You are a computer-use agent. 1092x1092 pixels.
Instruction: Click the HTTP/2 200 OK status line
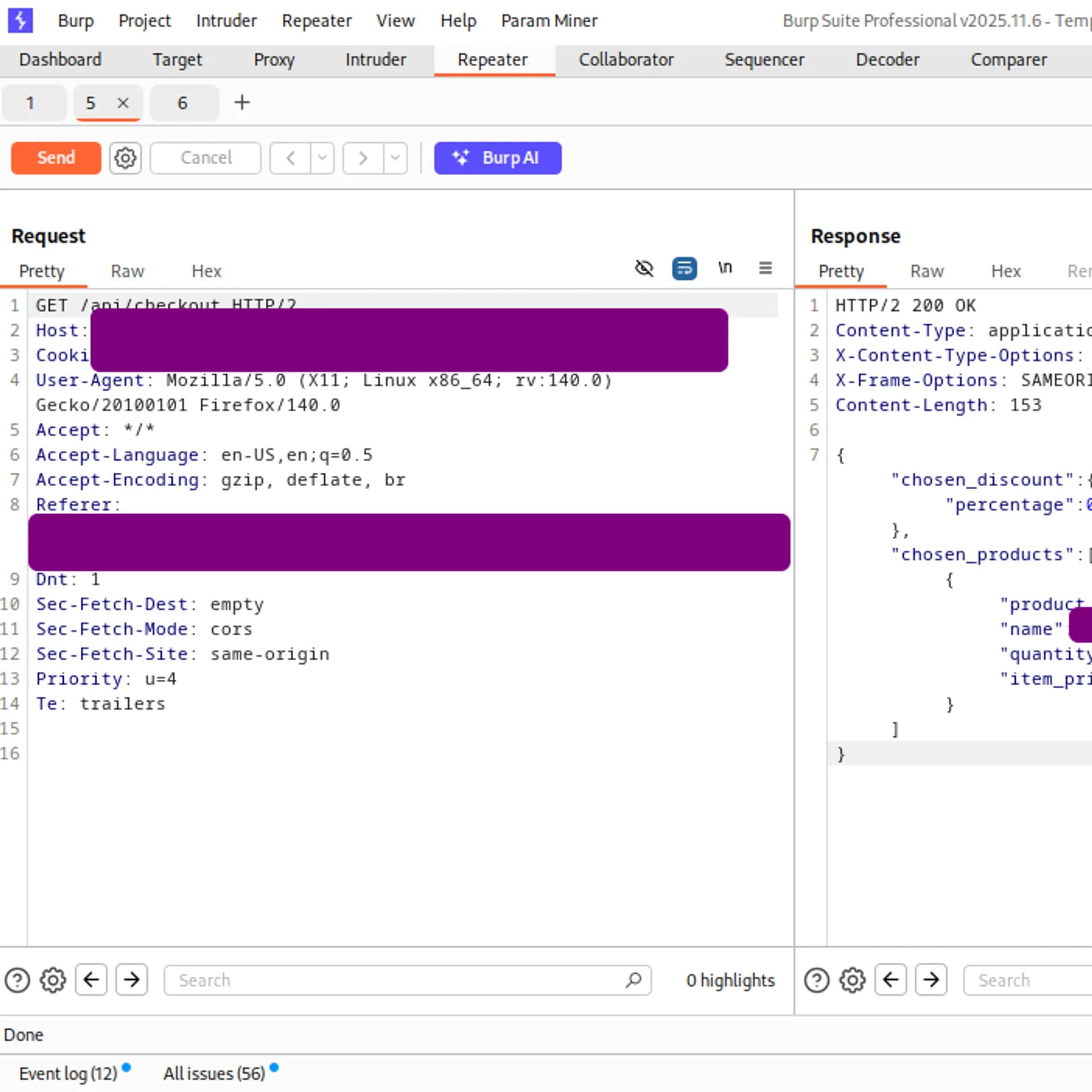pos(905,305)
